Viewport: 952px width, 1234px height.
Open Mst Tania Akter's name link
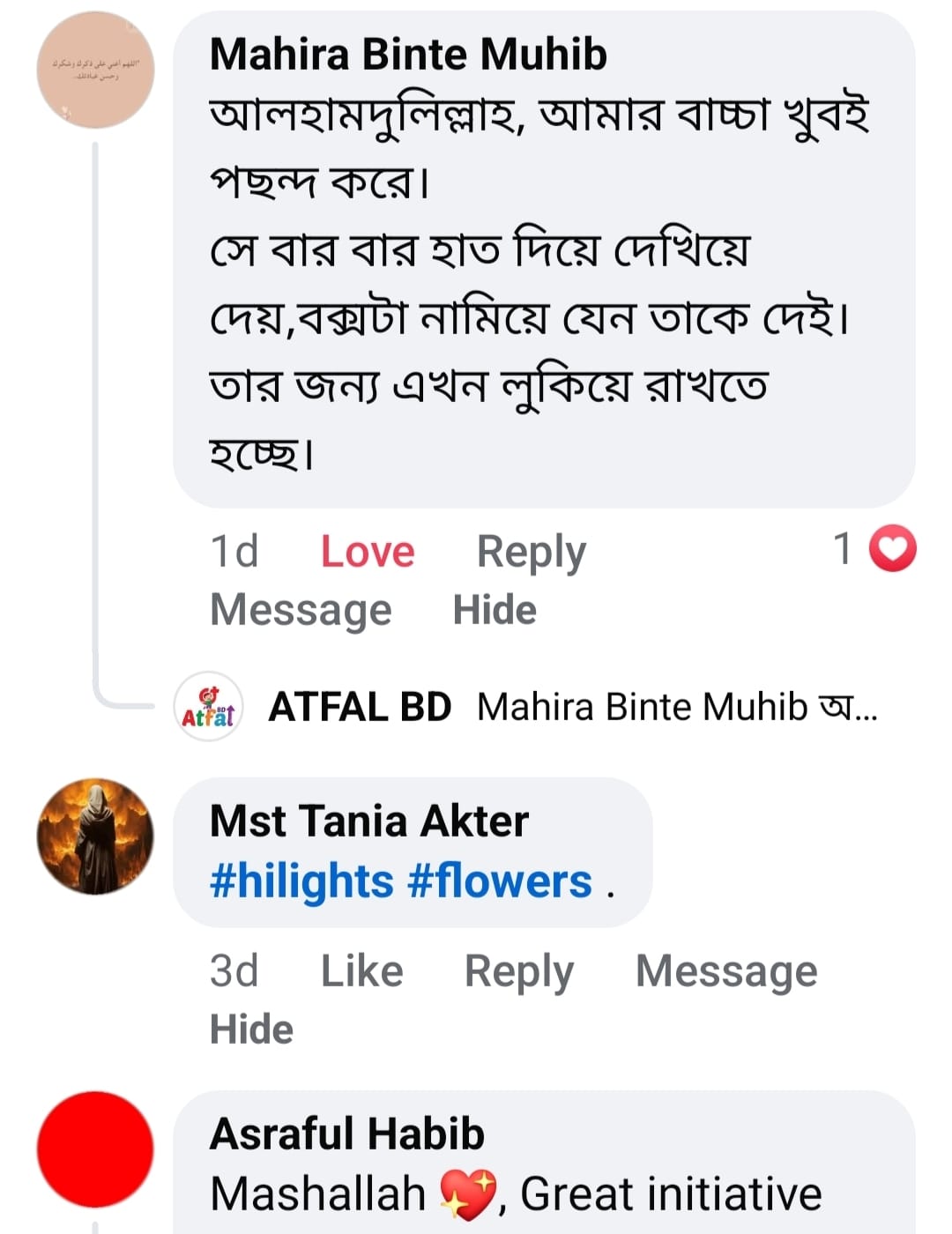[368, 821]
